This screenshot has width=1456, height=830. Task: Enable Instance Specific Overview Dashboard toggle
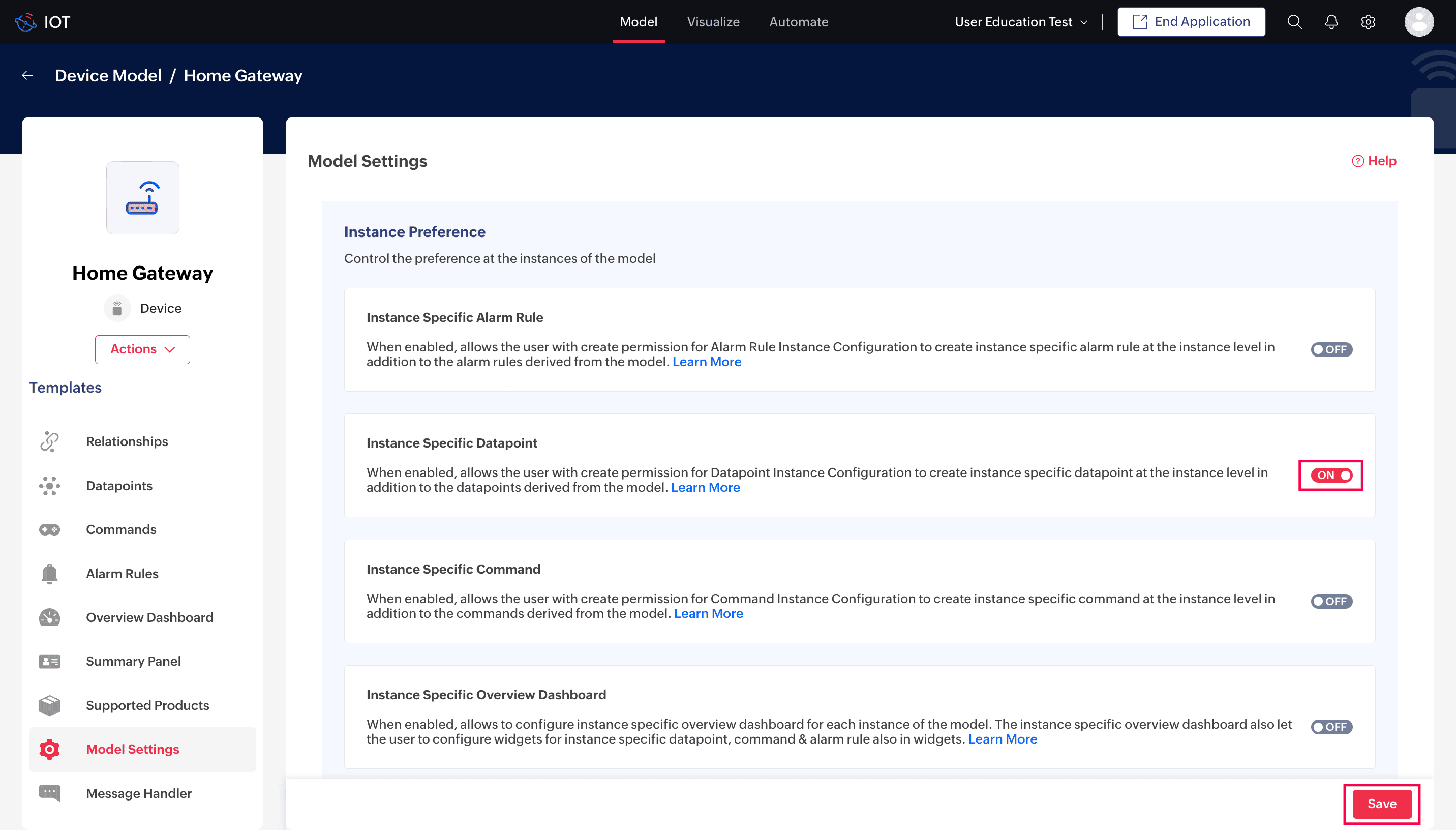pos(1331,727)
